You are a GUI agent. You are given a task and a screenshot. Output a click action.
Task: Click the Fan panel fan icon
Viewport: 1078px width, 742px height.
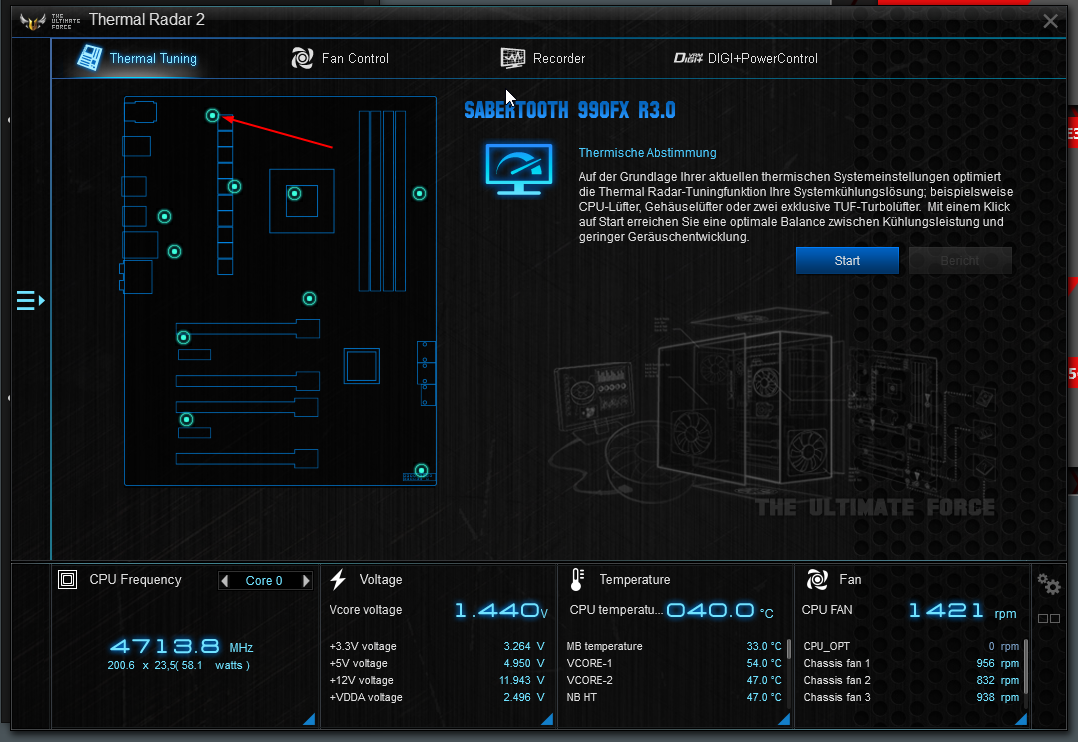click(x=817, y=580)
